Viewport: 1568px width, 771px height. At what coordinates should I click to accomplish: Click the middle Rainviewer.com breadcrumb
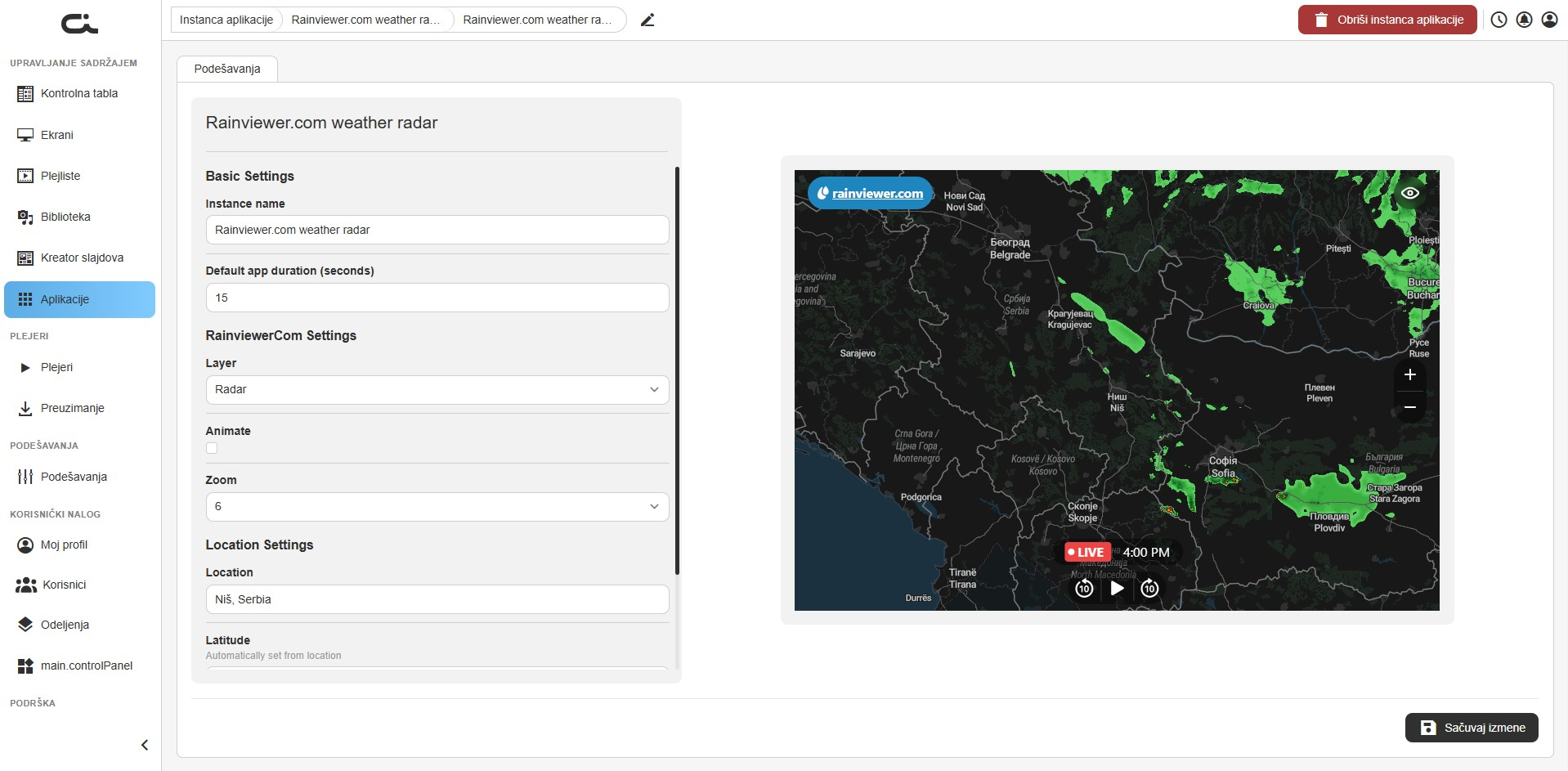pyautogui.click(x=365, y=20)
